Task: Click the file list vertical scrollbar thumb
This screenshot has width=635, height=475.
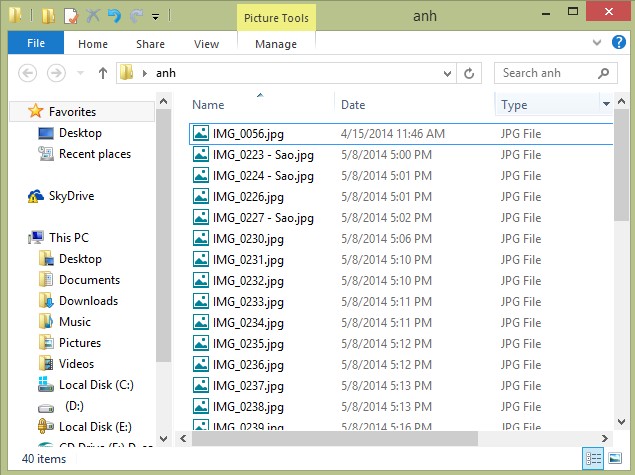Action: (x=621, y=165)
